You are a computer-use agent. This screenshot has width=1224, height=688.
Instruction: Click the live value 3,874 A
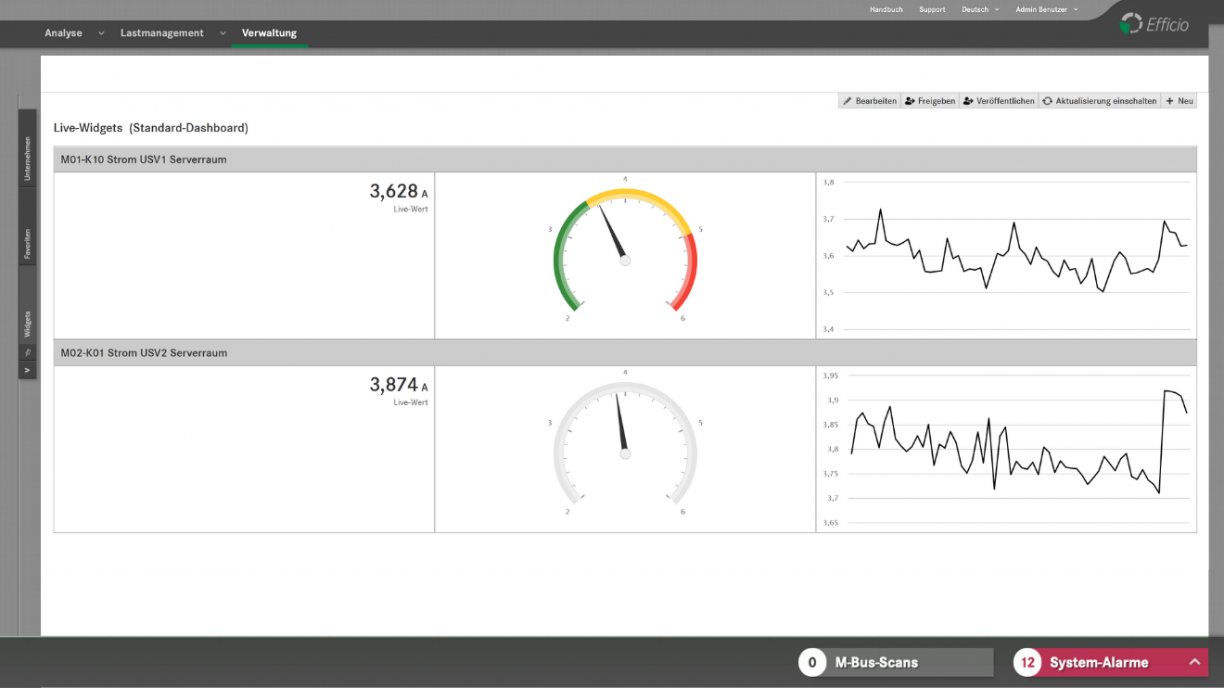(398, 385)
